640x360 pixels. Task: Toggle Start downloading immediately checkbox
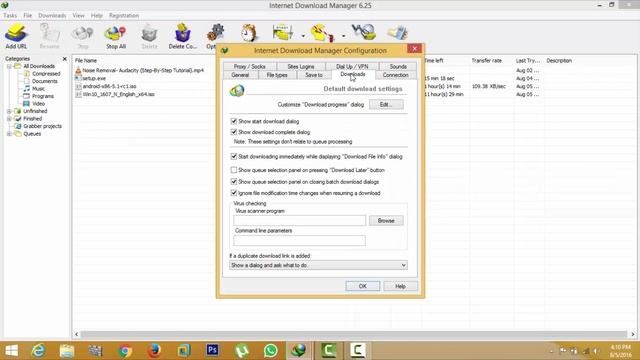[234, 156]
